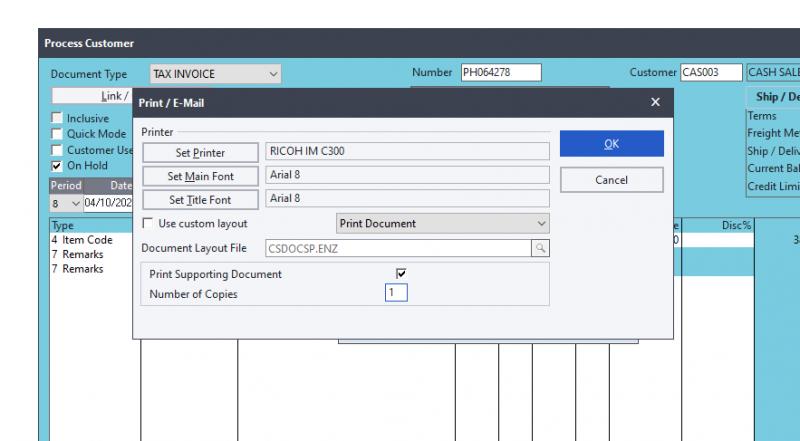Screen dimensions: 800x441
Task: Open the Print Document dropdown
Action: pyautogui.click(x=441, y=224)
